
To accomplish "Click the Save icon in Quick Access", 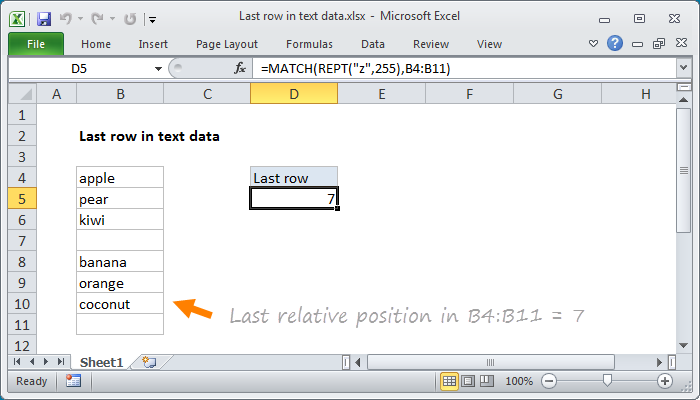I will click(x=43, y=17).
